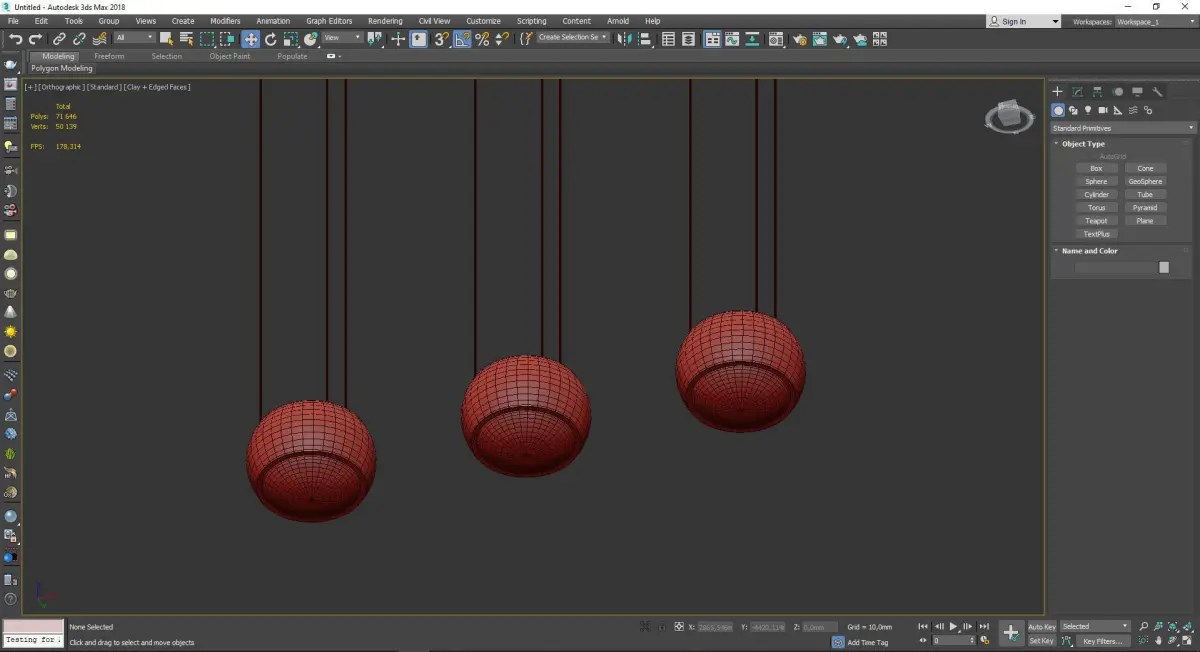This screenshot has height=652, width=1200.
Task: Click the Cylinder object type button
Action: (x=1096, y=195)
